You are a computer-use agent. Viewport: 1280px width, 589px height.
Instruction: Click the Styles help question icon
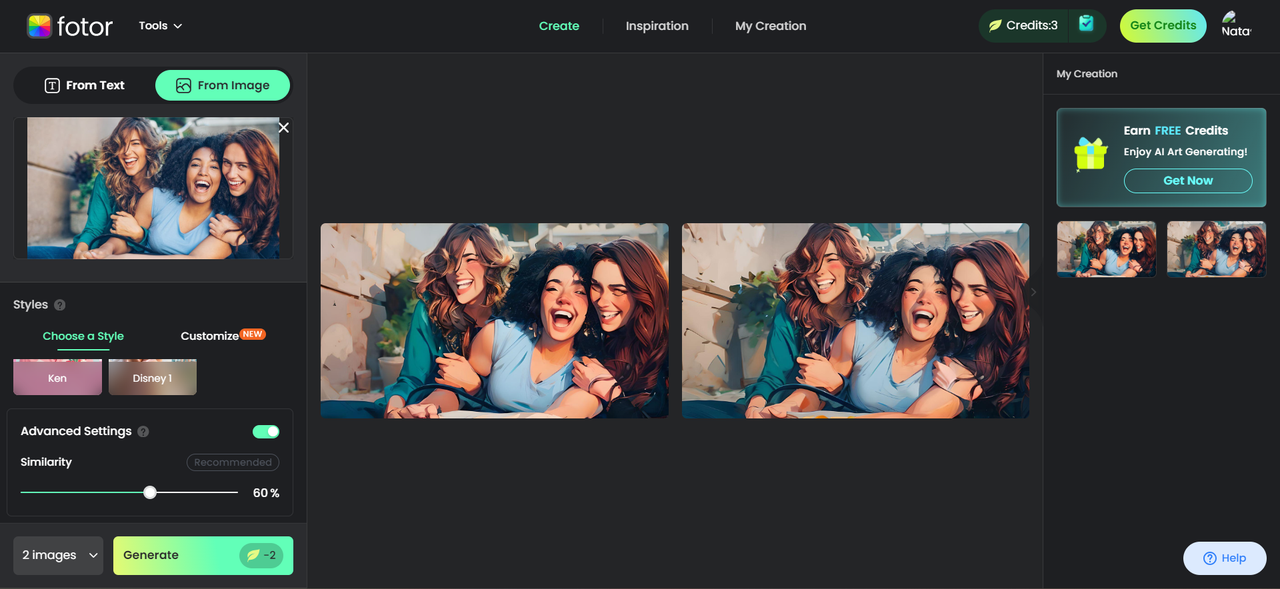[x=60, y=305]
